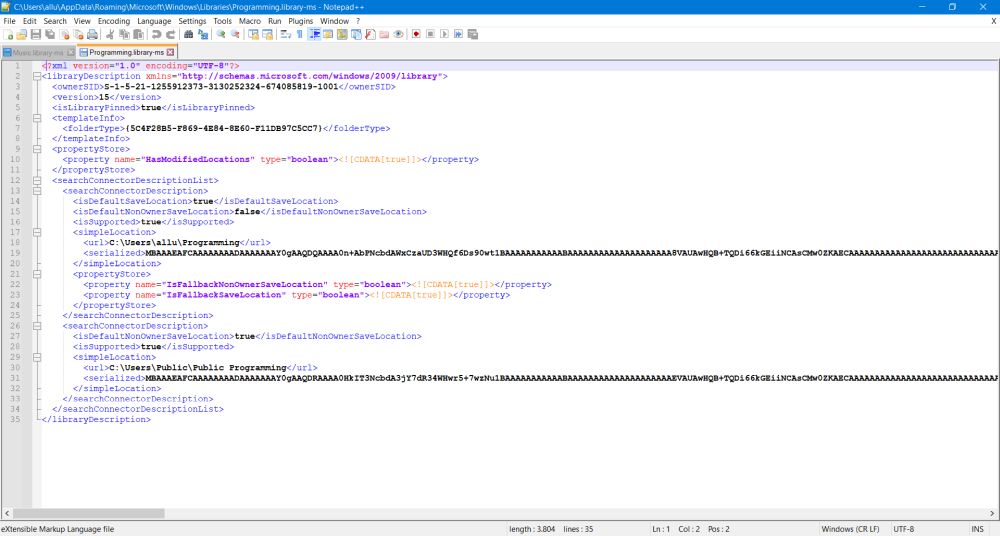Select the Programming.library-ms tab

tap(126, 52)
